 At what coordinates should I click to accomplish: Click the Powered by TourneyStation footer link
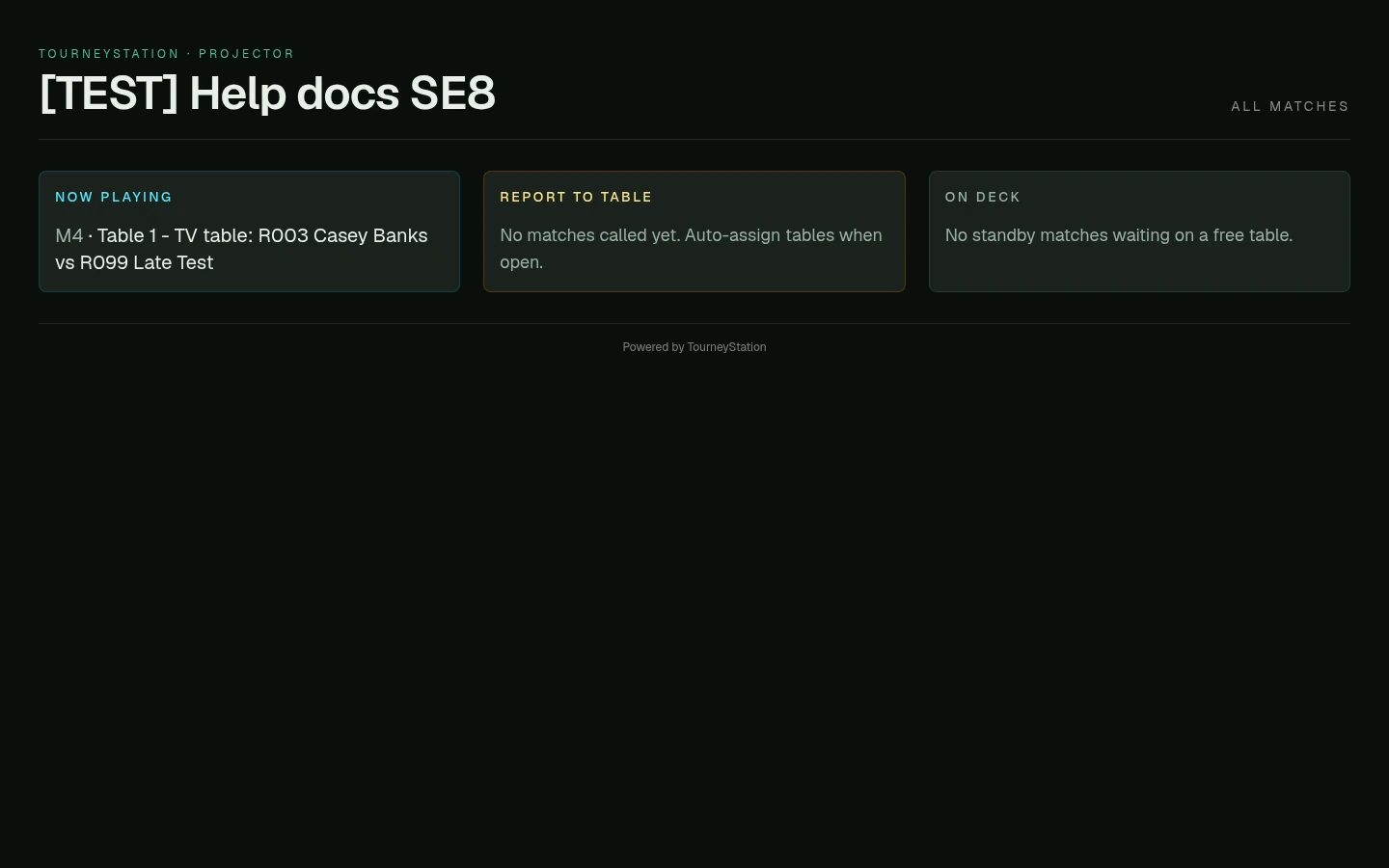[694, 347]
